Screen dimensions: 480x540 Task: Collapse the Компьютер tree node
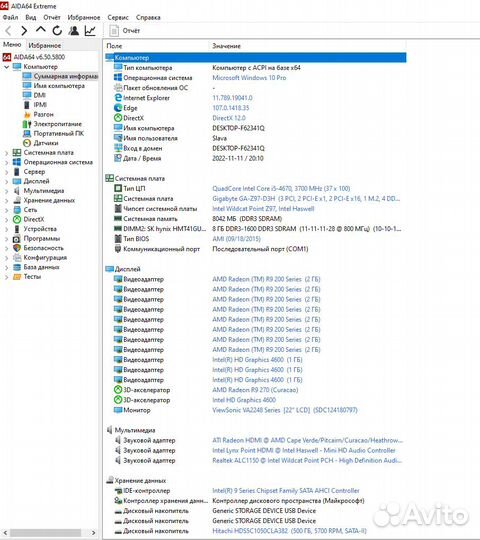[x=7, y=67]
